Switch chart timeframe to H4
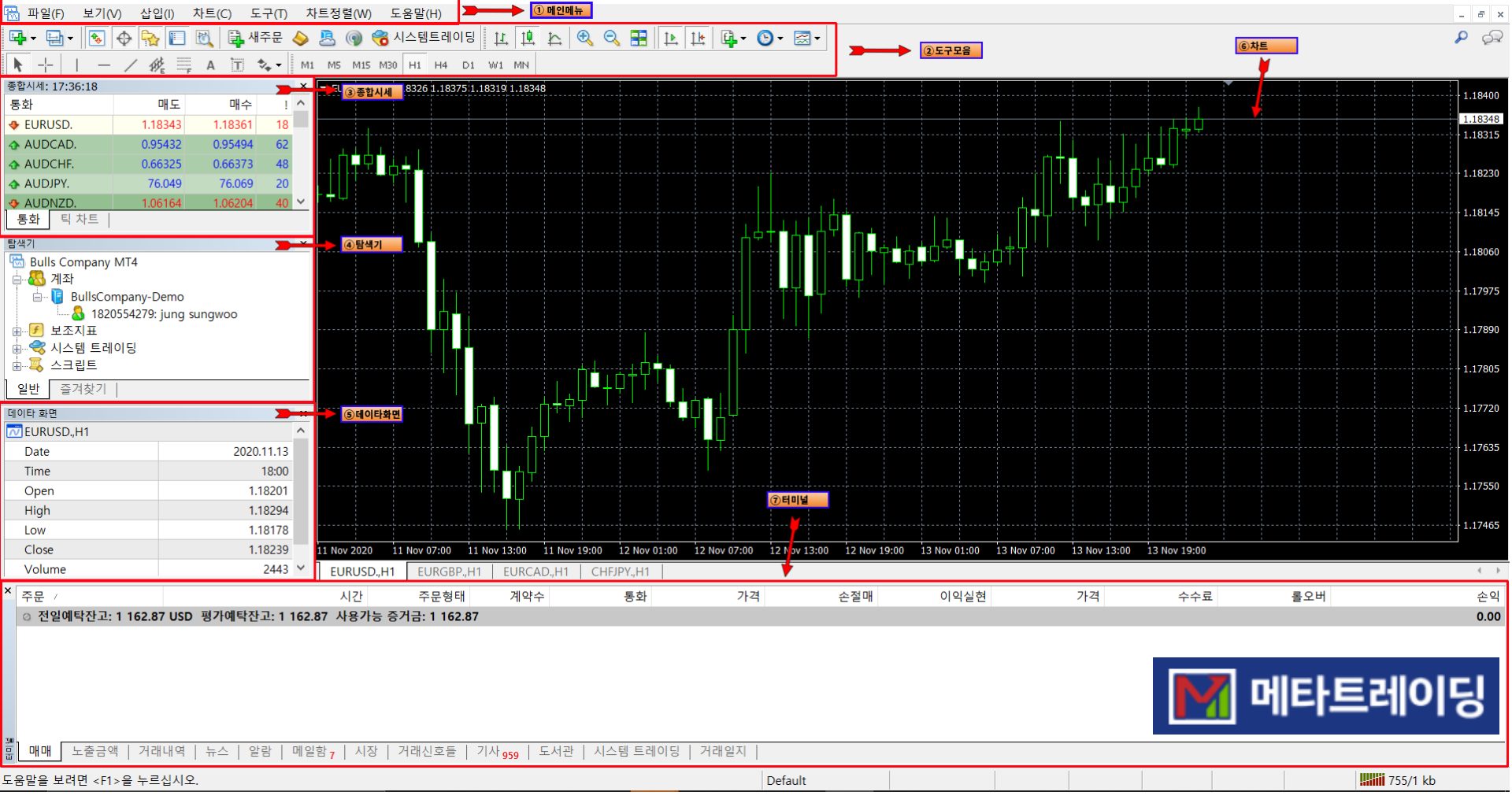The height and width of the screenshot is (803, 1512). [440, 65]
